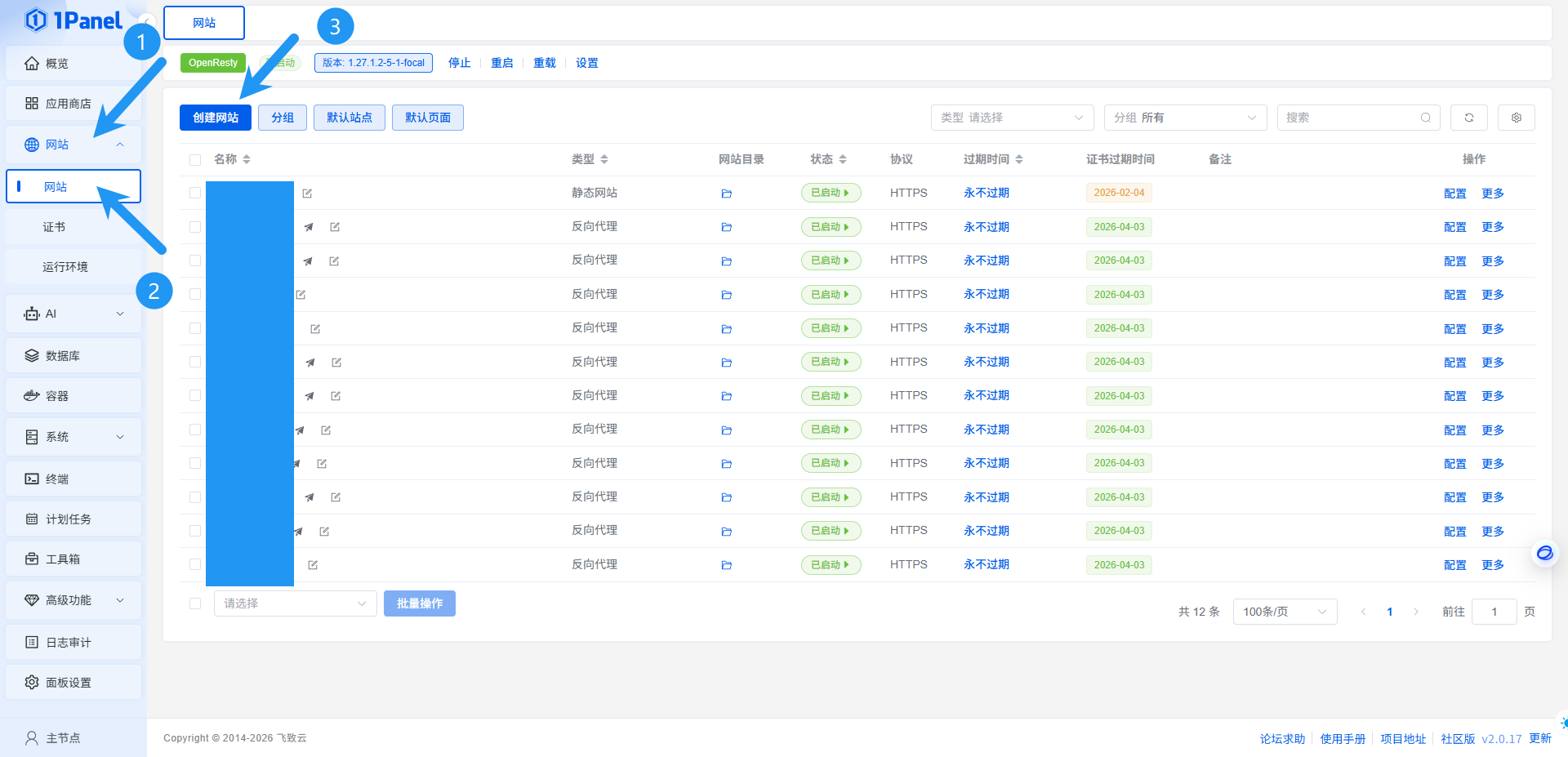1568x757 pixels.
Task: Click the 已启动 status badge of first row
Action: tap(830, 193)
